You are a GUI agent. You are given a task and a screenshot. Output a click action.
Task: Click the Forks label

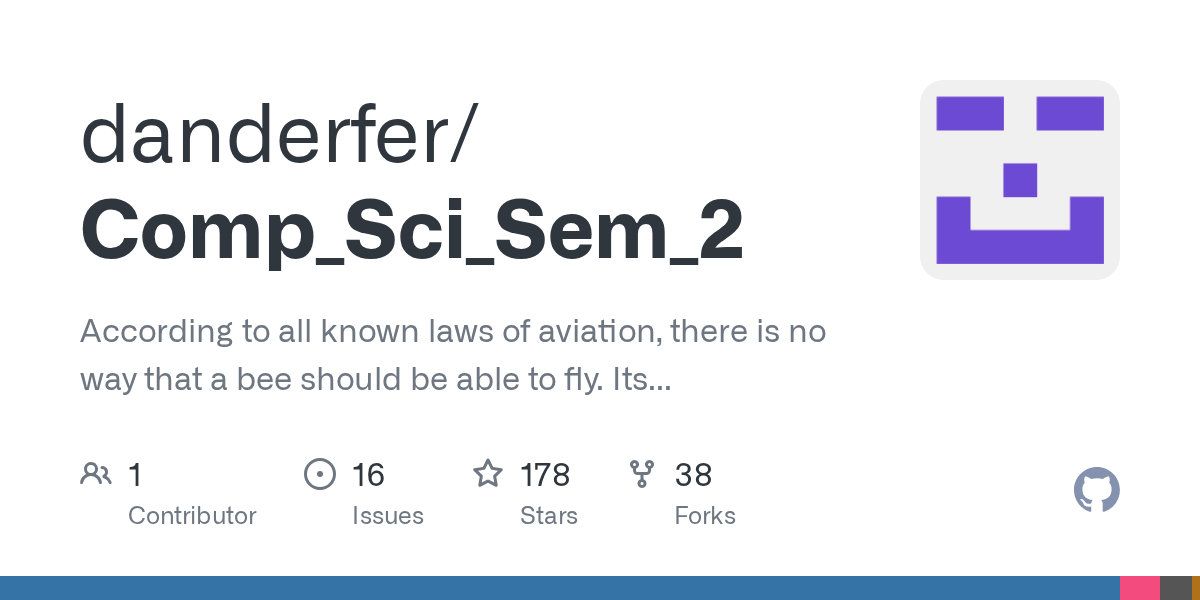[x=705, y=516]
